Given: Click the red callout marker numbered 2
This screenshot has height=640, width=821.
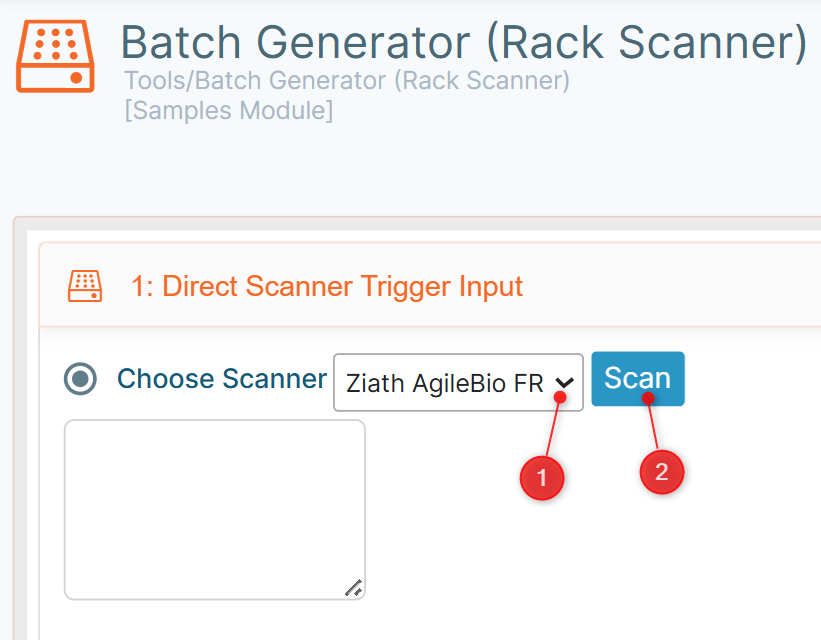Looking at the screenshot, I should click(662, 472).
